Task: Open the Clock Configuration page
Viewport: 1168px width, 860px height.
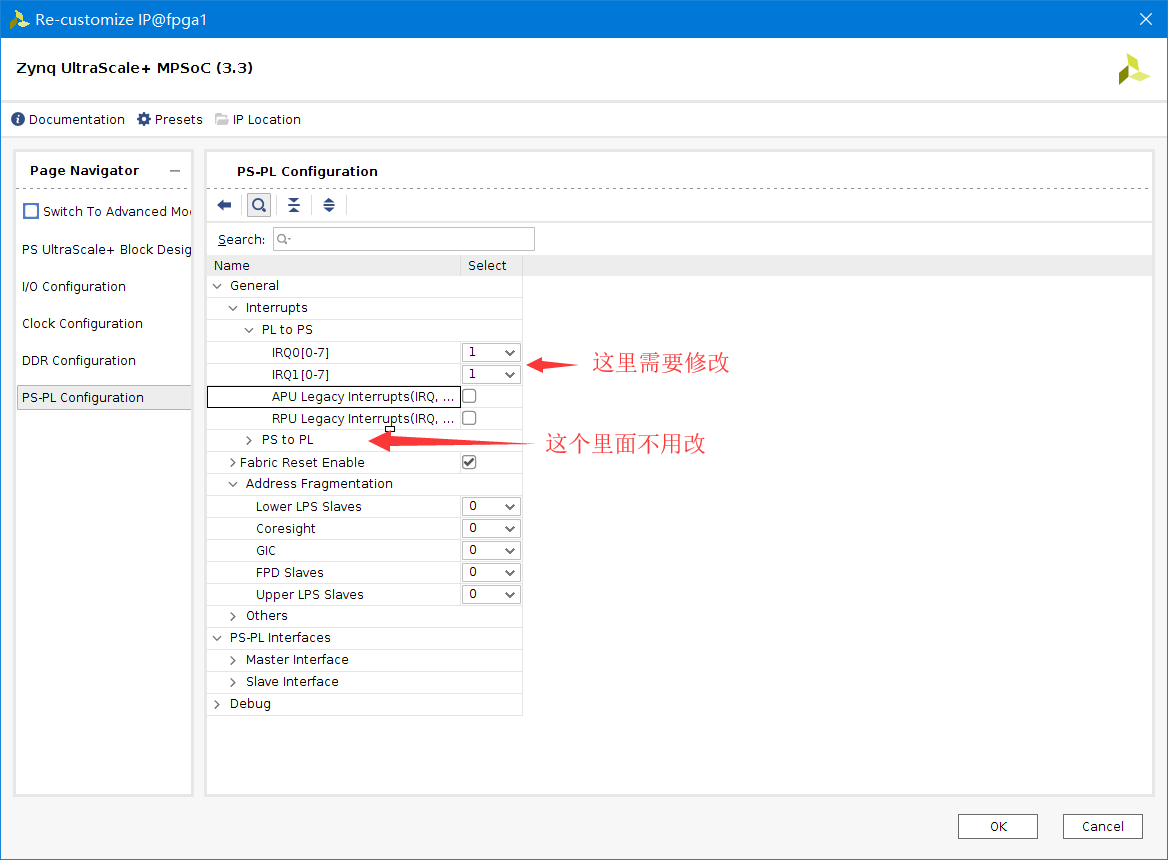Action: 82,323
